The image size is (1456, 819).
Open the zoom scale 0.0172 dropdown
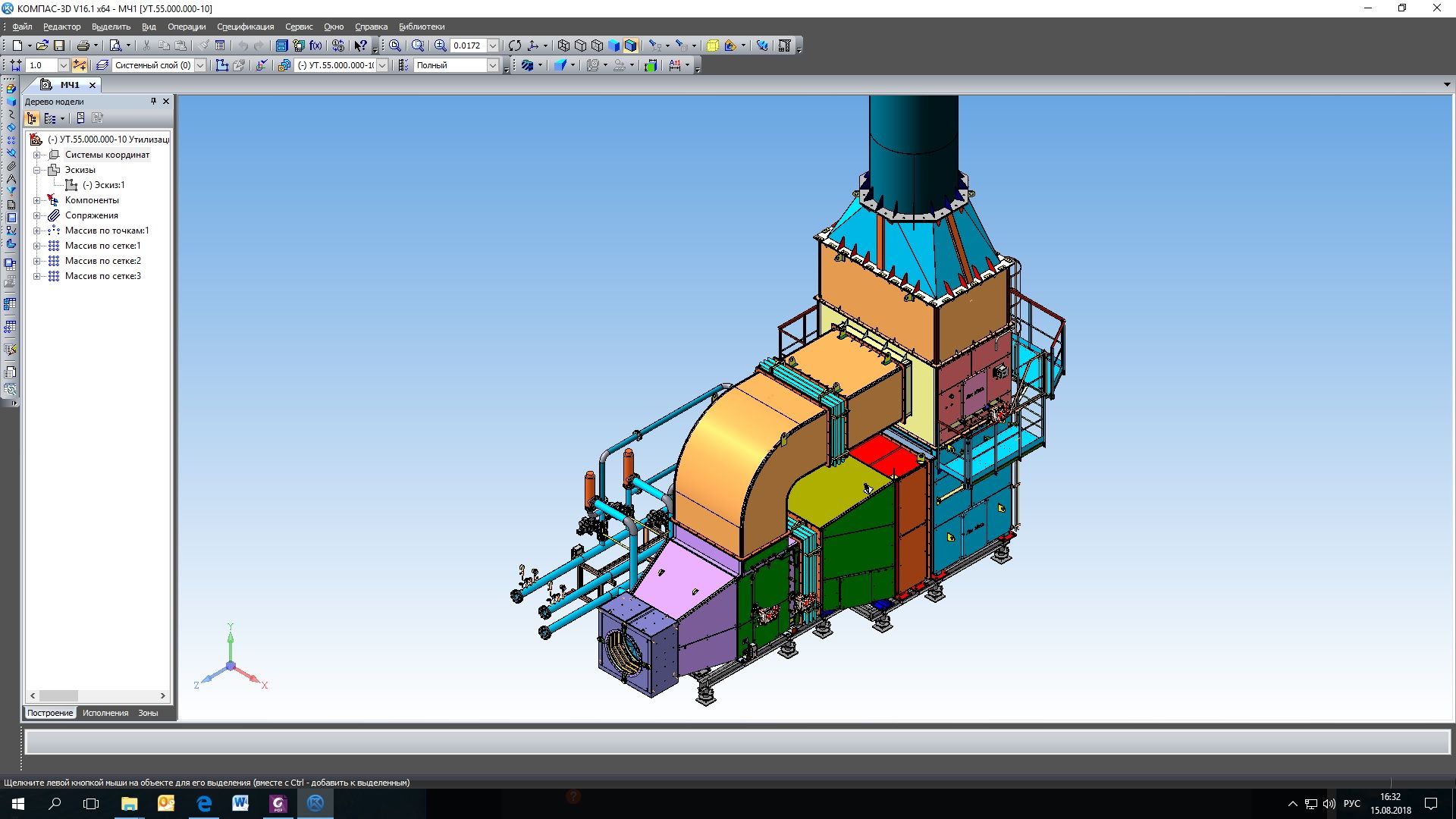[x=492, y=45]
